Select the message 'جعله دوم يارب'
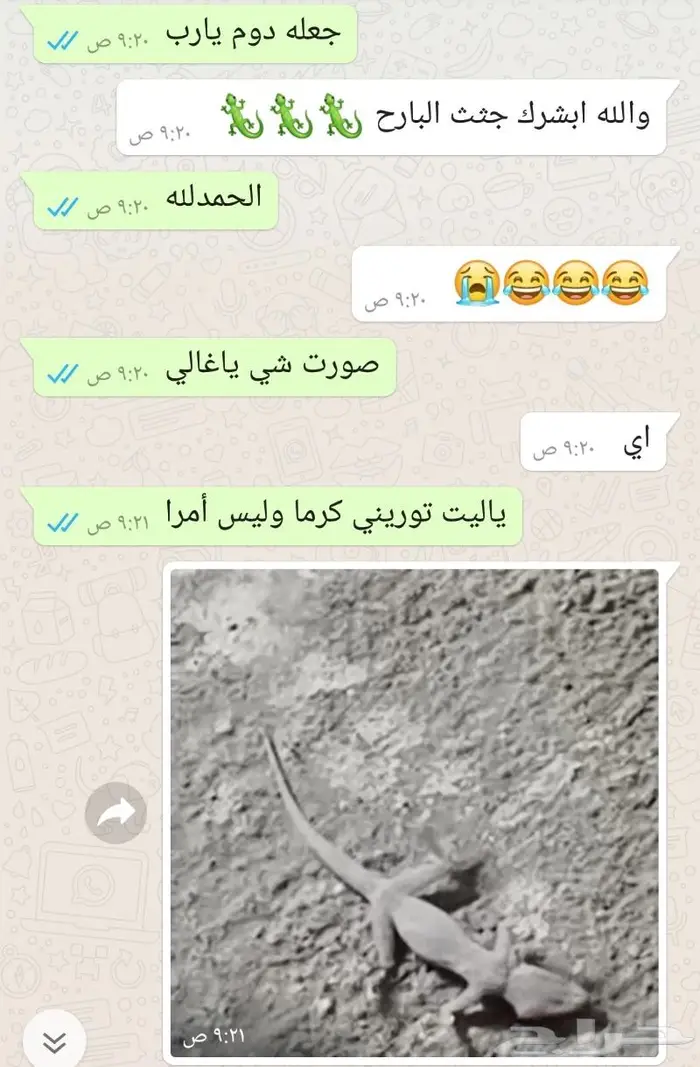This screenshot has height=1067, width=700. click(x=195, y=34)
